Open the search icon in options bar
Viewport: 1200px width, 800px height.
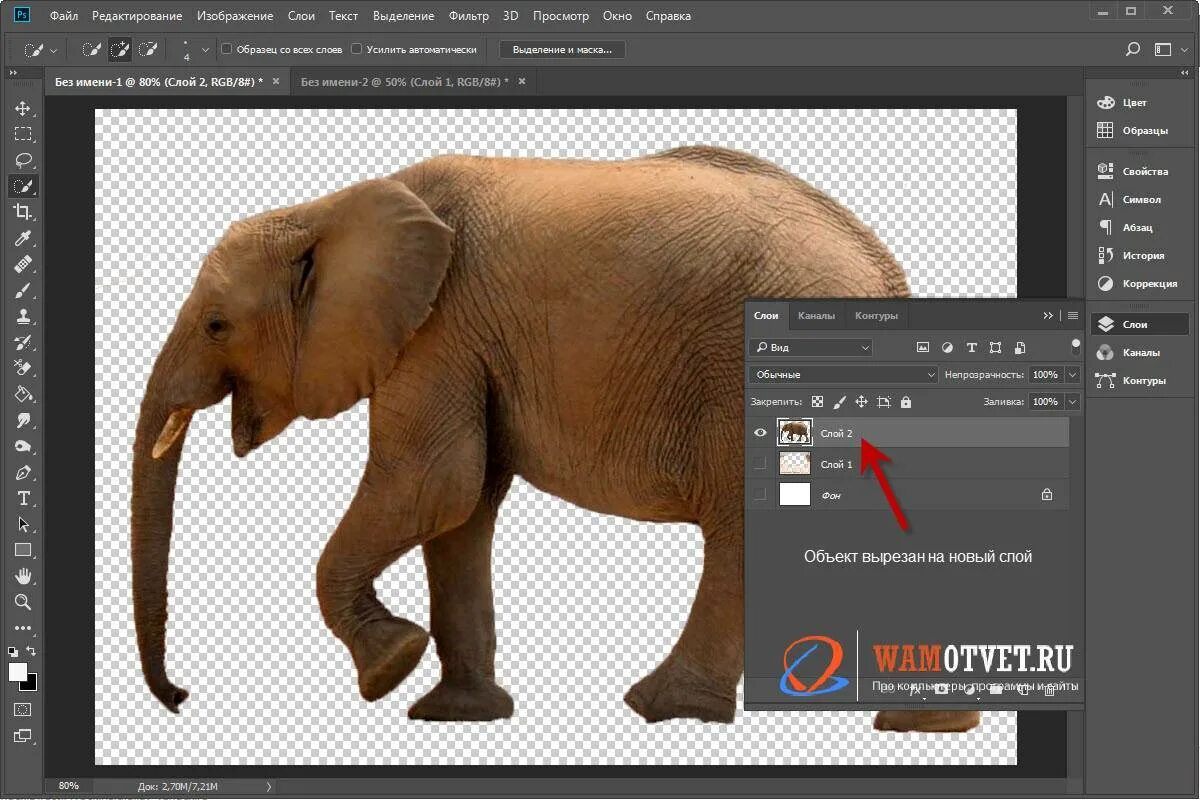pyautogui.click(x=1132, y=49)
